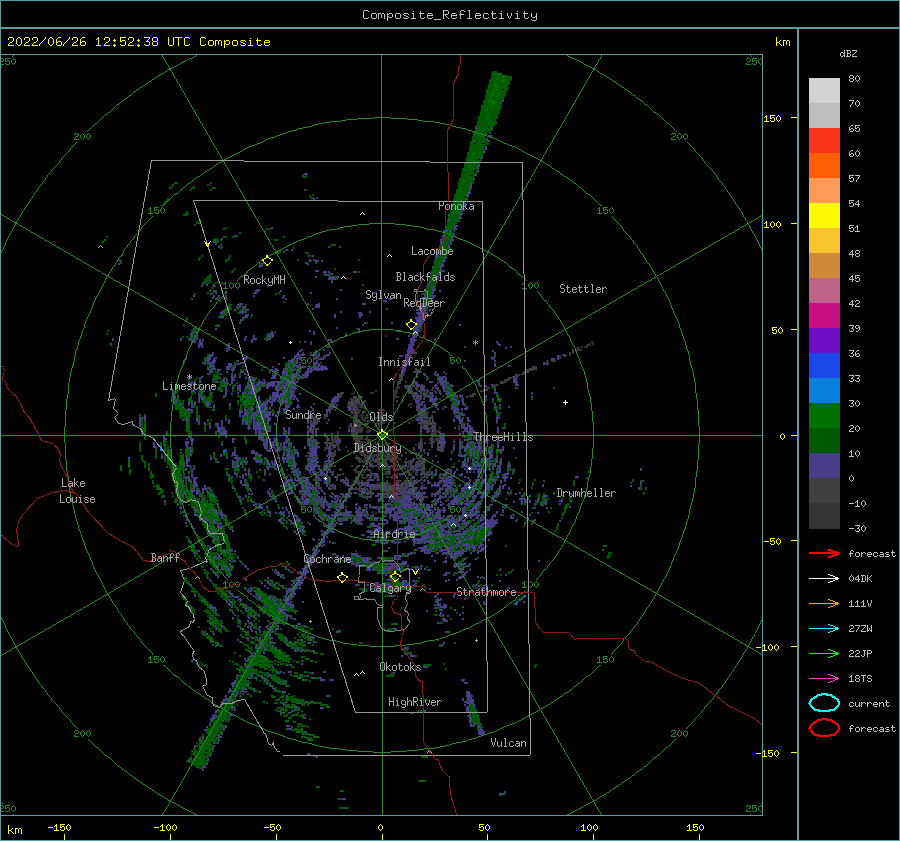Select the magenta 42 dBZ color swatch
The width and height of the screenshot is (900, 841).
(x=824, y=315)
